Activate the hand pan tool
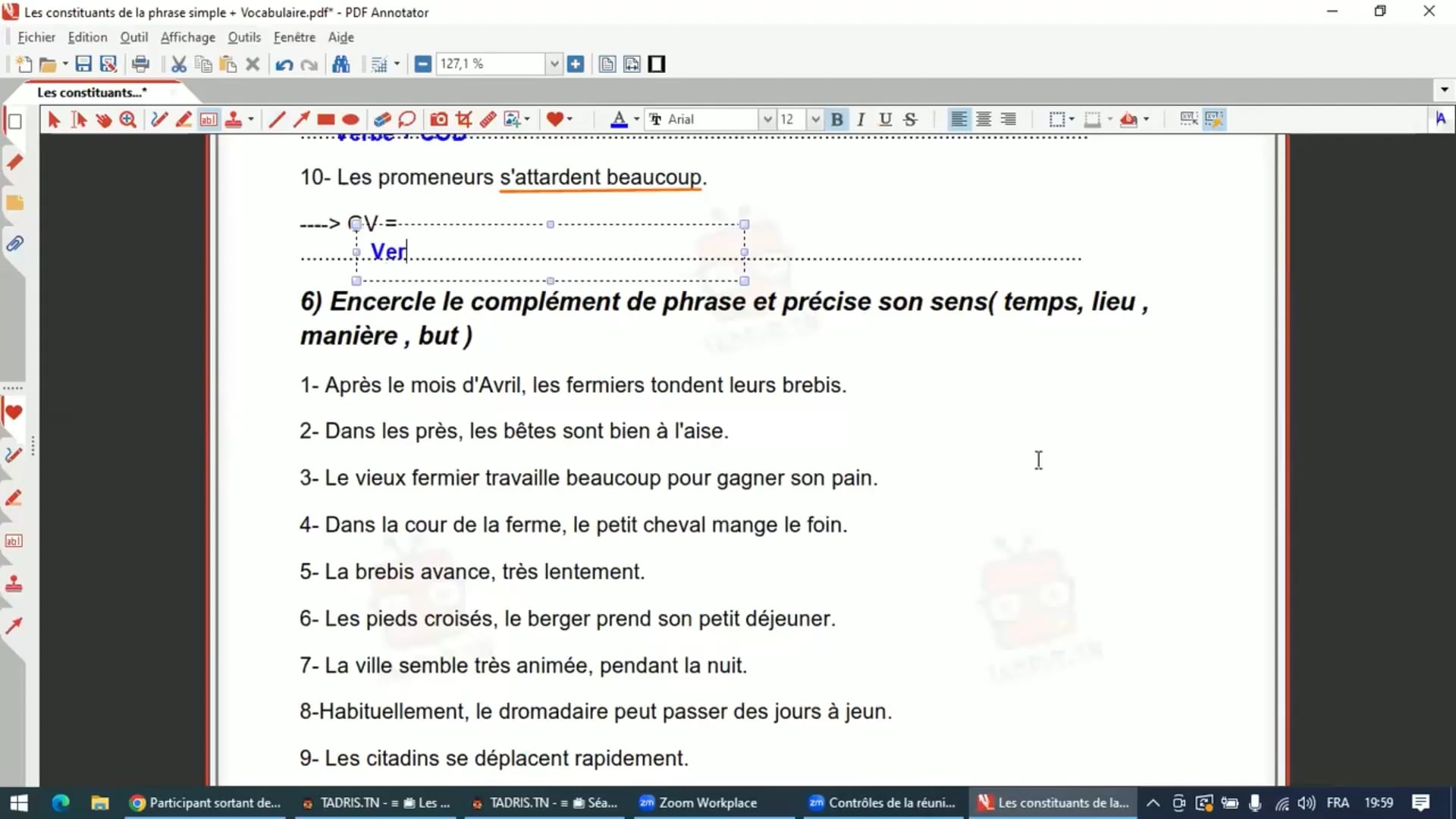 click(x=104, y=119)
